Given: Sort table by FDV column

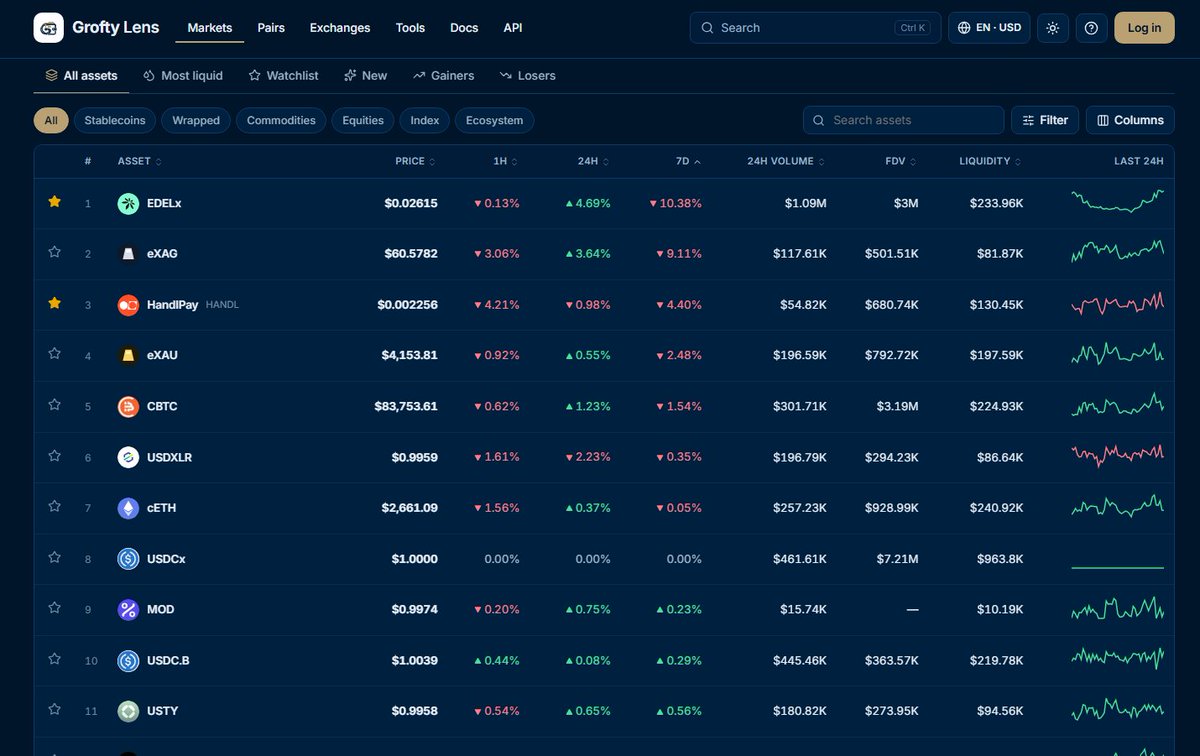Looking at the screenshot, I should pyautogui.click(x=901, y=161).
